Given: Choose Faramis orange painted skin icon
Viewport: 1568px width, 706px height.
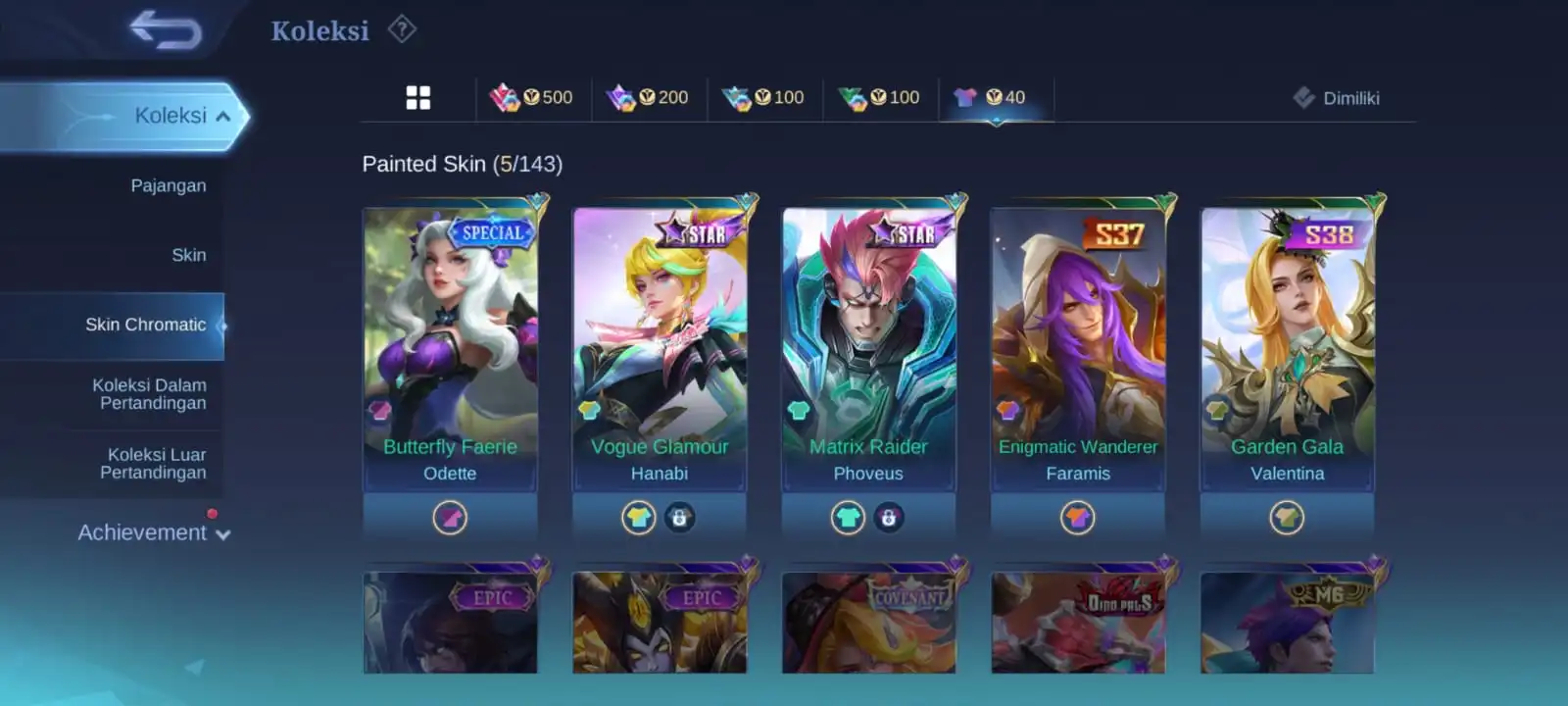Looking at the screenshot, I should [x=1077, y=517].
